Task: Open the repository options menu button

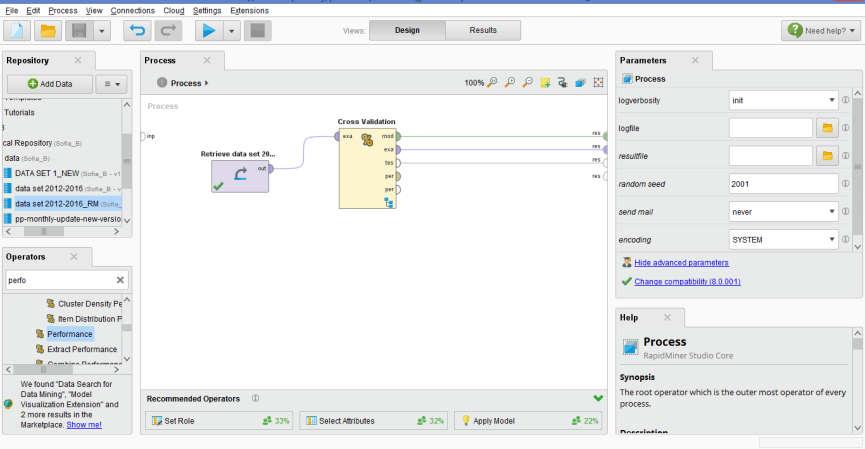Action: pos(111,84)
